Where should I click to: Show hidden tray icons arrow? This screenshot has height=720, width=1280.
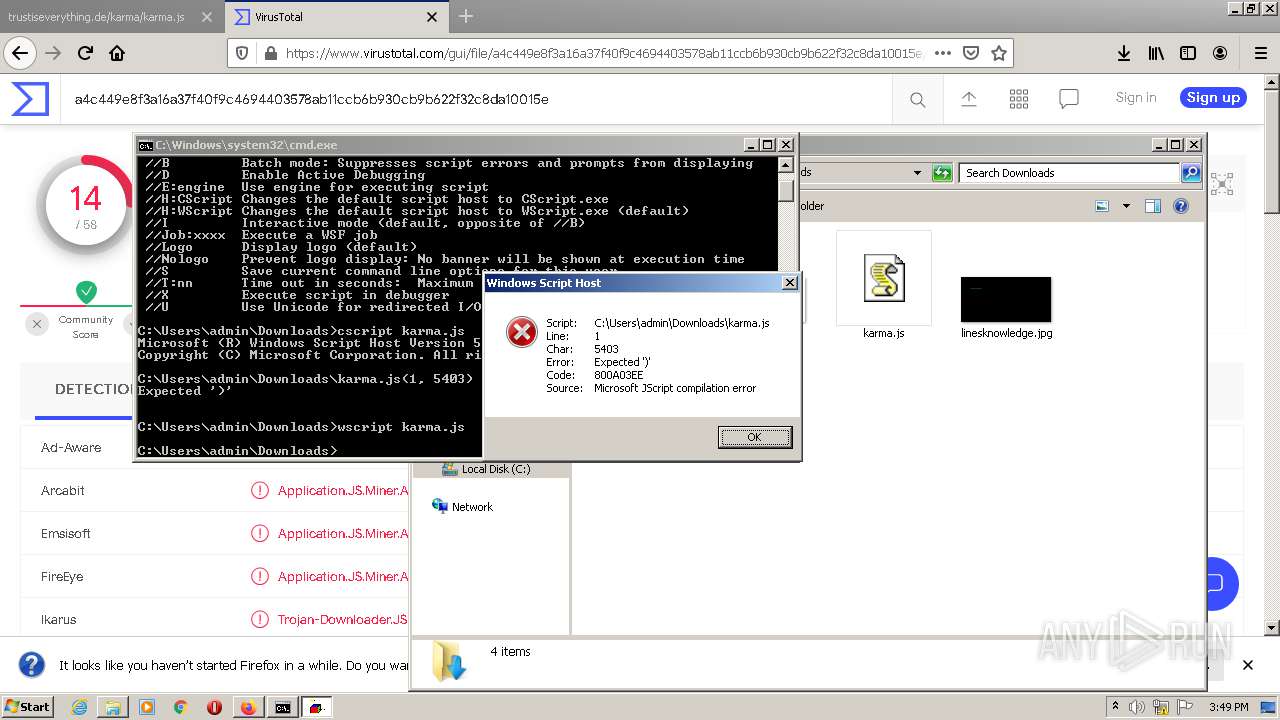pyautogui.click(x=1117, y=707)
